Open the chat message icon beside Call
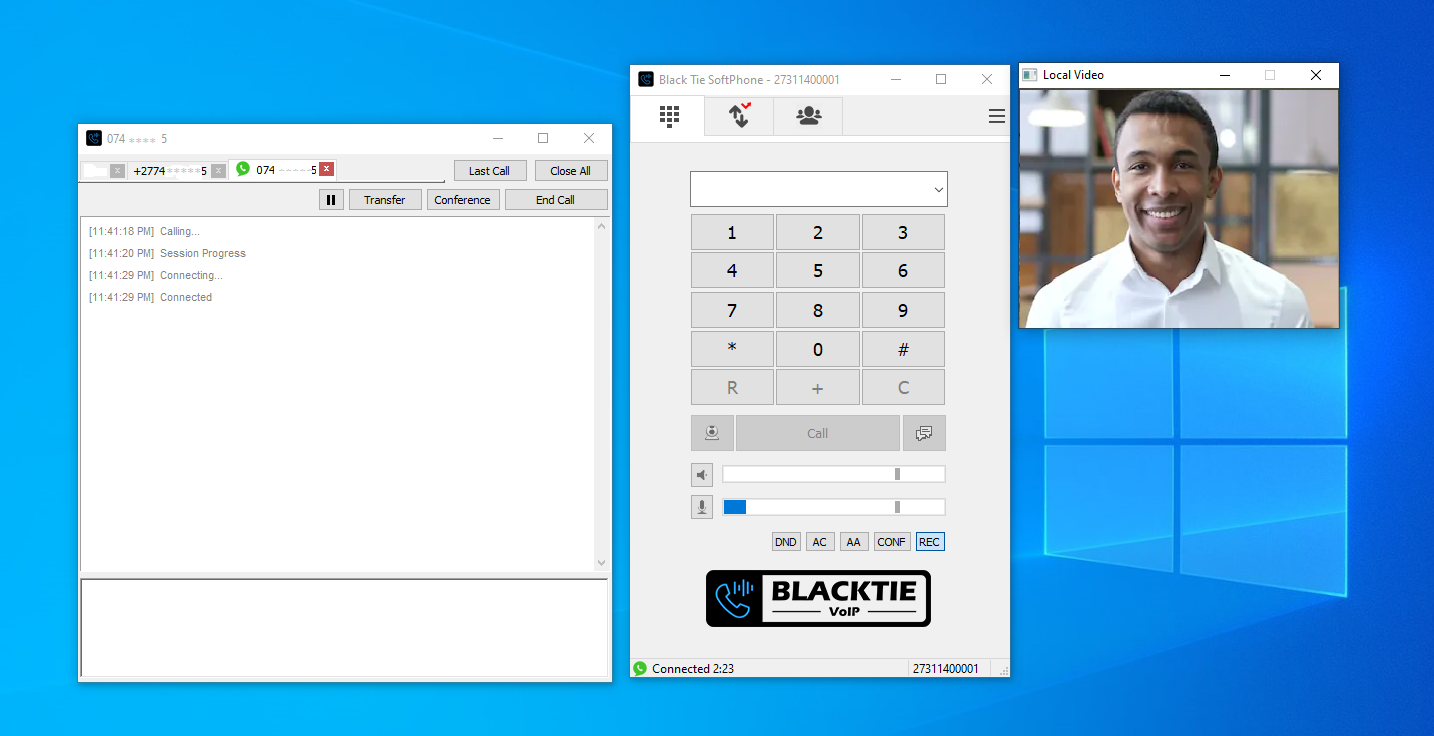This screenshot has height=736, width=1434. pos(924,433)
